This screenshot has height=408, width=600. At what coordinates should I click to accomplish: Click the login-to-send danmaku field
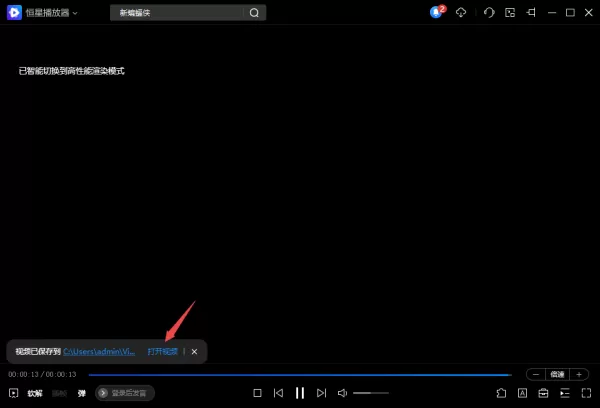click(x=125, y=393)
